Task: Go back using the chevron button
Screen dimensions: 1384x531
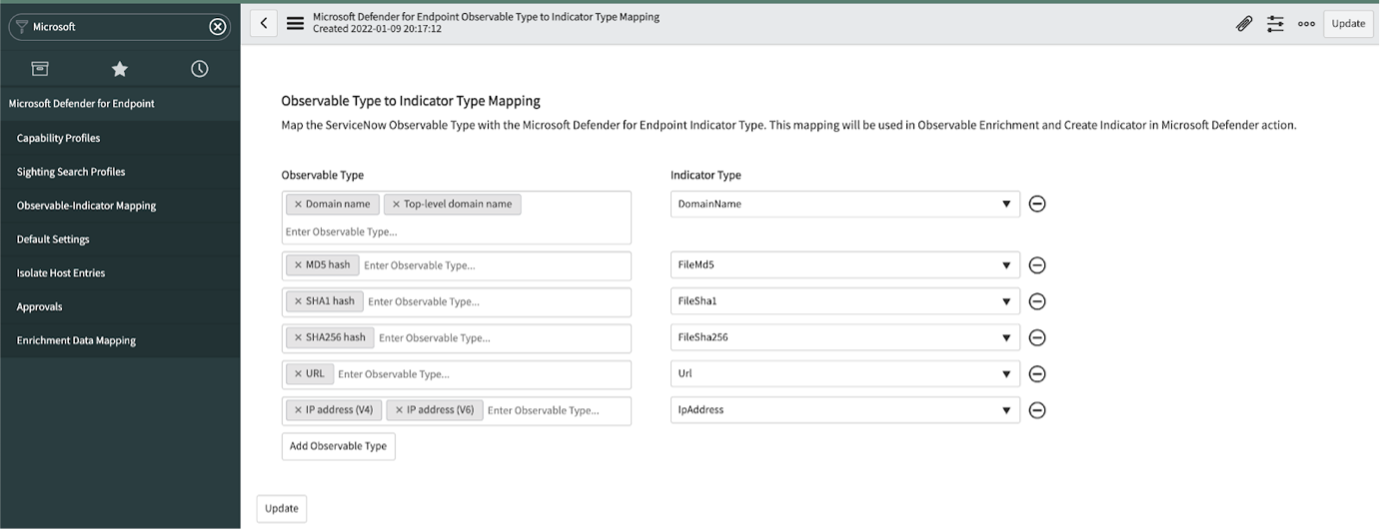Action: [x=263, y=23]
